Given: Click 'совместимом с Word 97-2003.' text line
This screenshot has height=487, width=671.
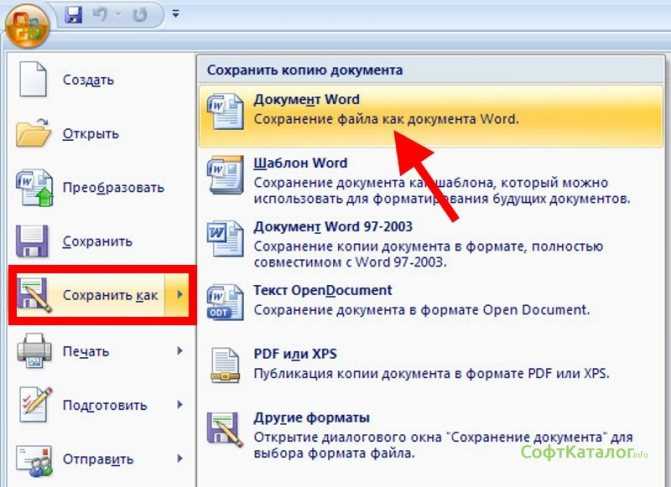Looking at the screenshot, I should (350, 262).
